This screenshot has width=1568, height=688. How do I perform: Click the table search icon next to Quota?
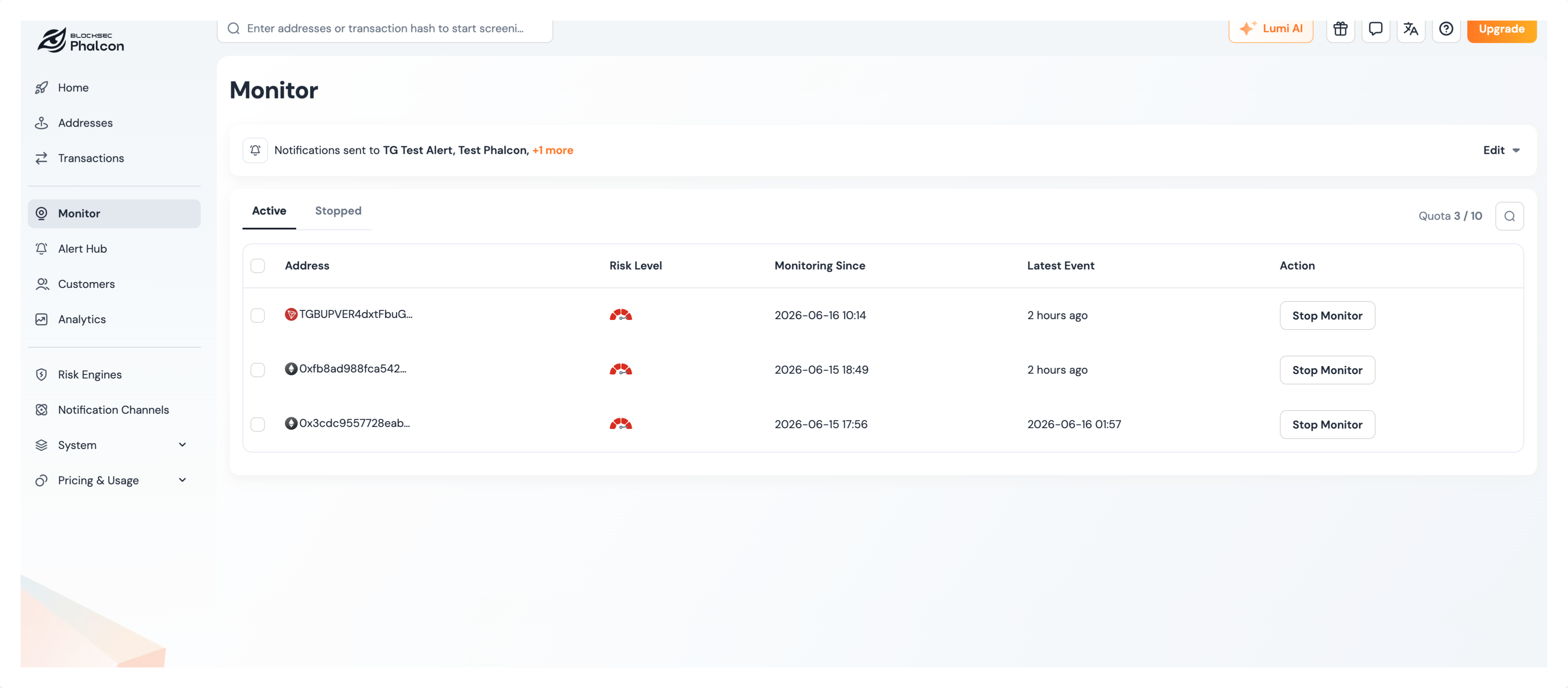[x=1510, y=216]
